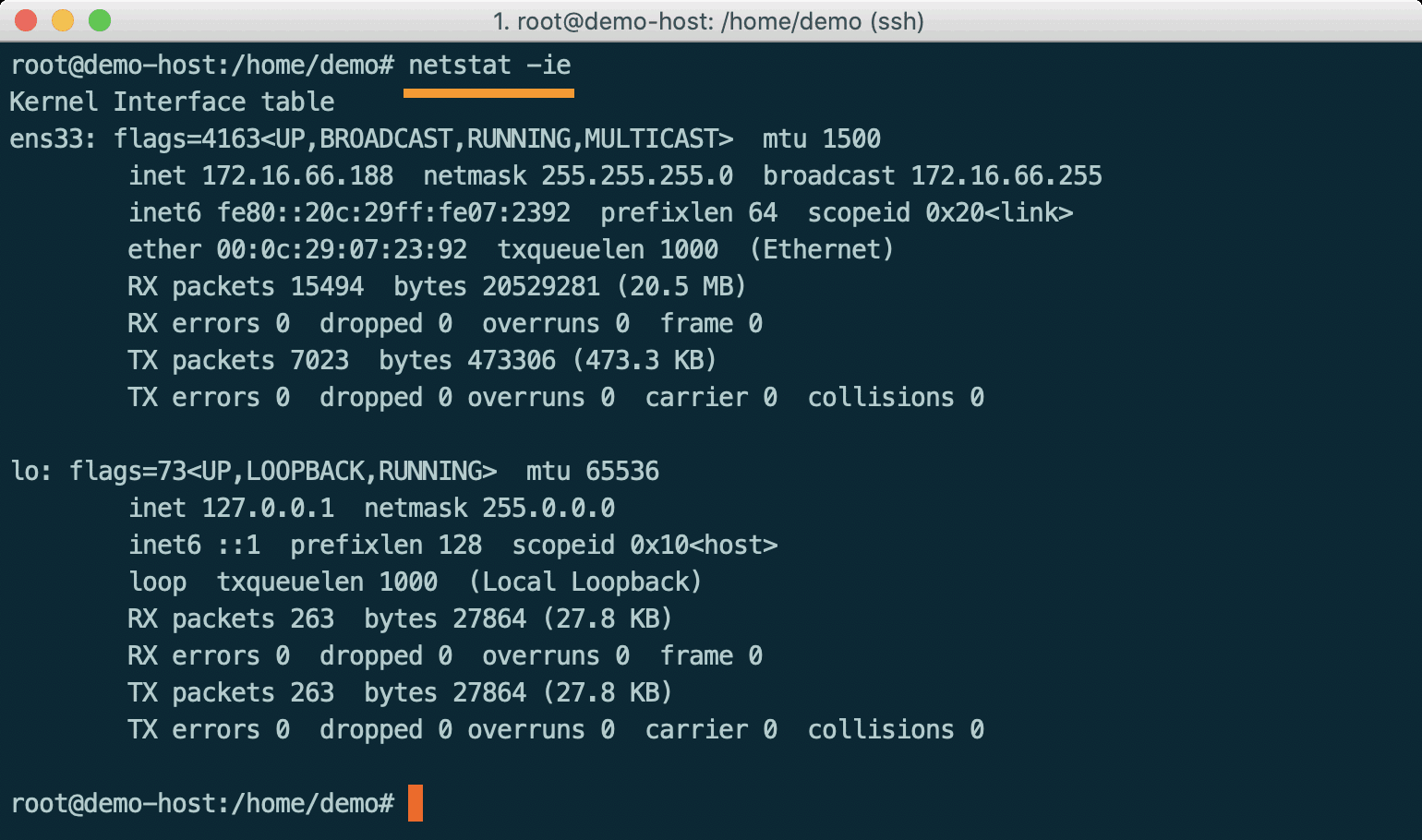Click the '(473.3 KB)' transmitted bytes text
Viewport: 1422px width, 840px height.
(x=645, y=360)
